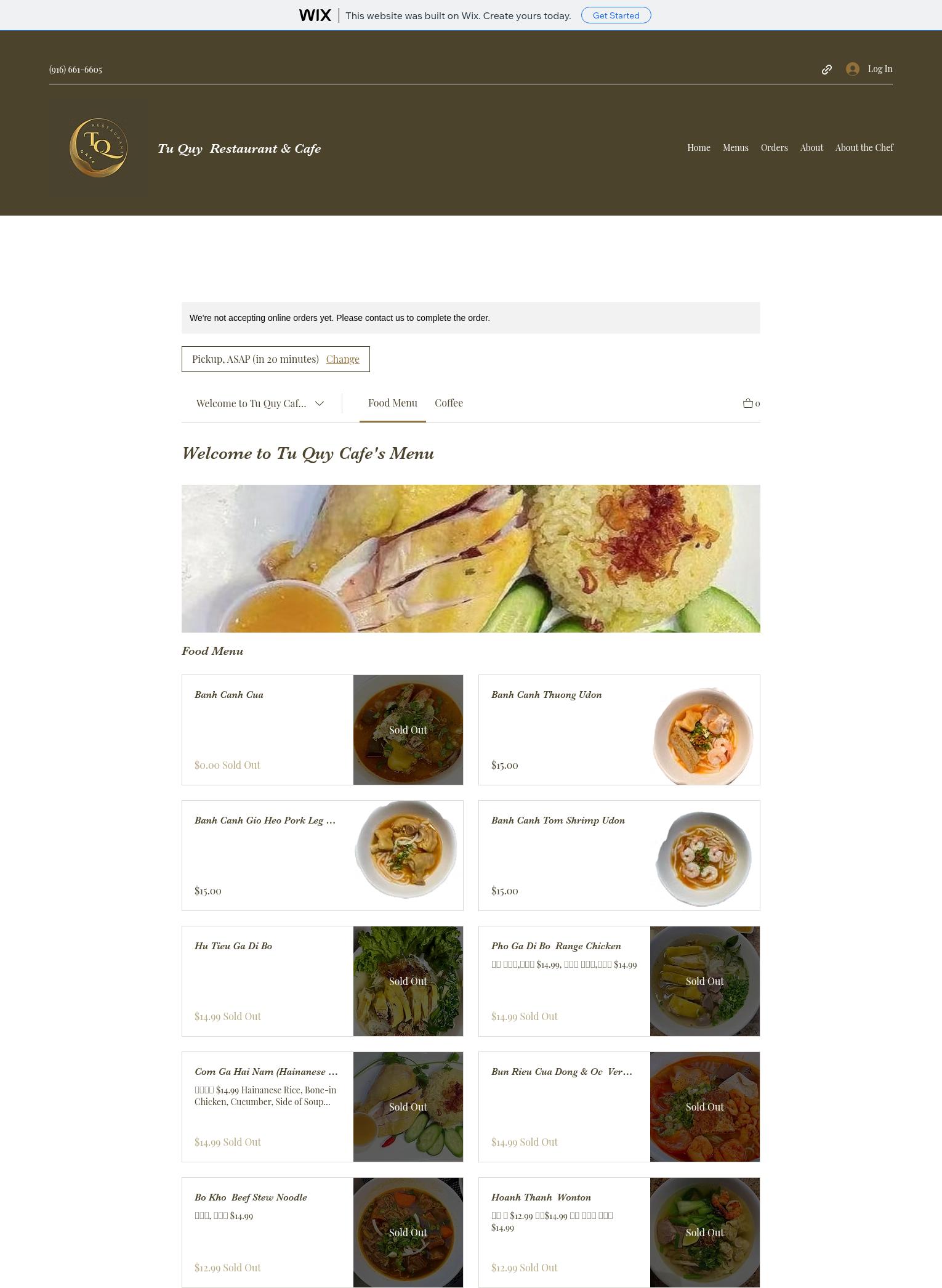Expand the Welcome to Tu Quy Cafe menu dropdown
This screenshot has height=1288, width=942.
tap(260, 403)
